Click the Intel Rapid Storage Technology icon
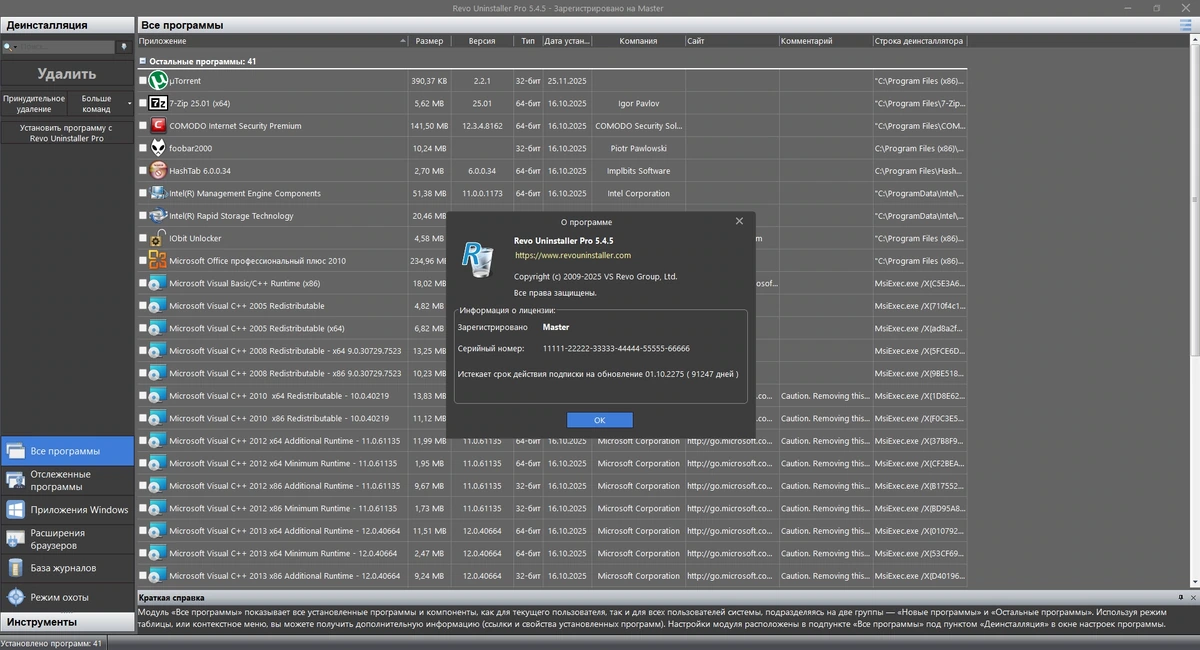 157,216
